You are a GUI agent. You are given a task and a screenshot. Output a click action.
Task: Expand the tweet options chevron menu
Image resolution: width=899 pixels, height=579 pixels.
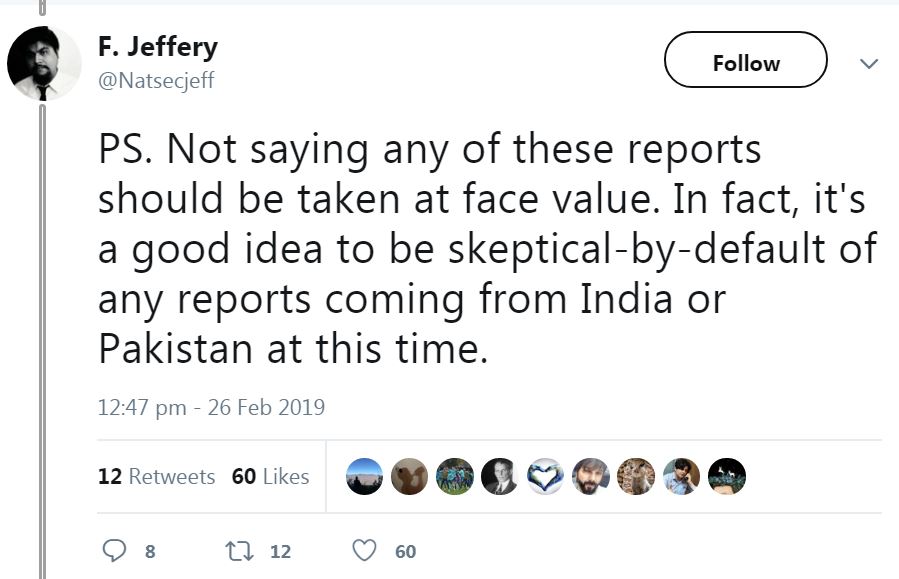[x=869, y=64]
